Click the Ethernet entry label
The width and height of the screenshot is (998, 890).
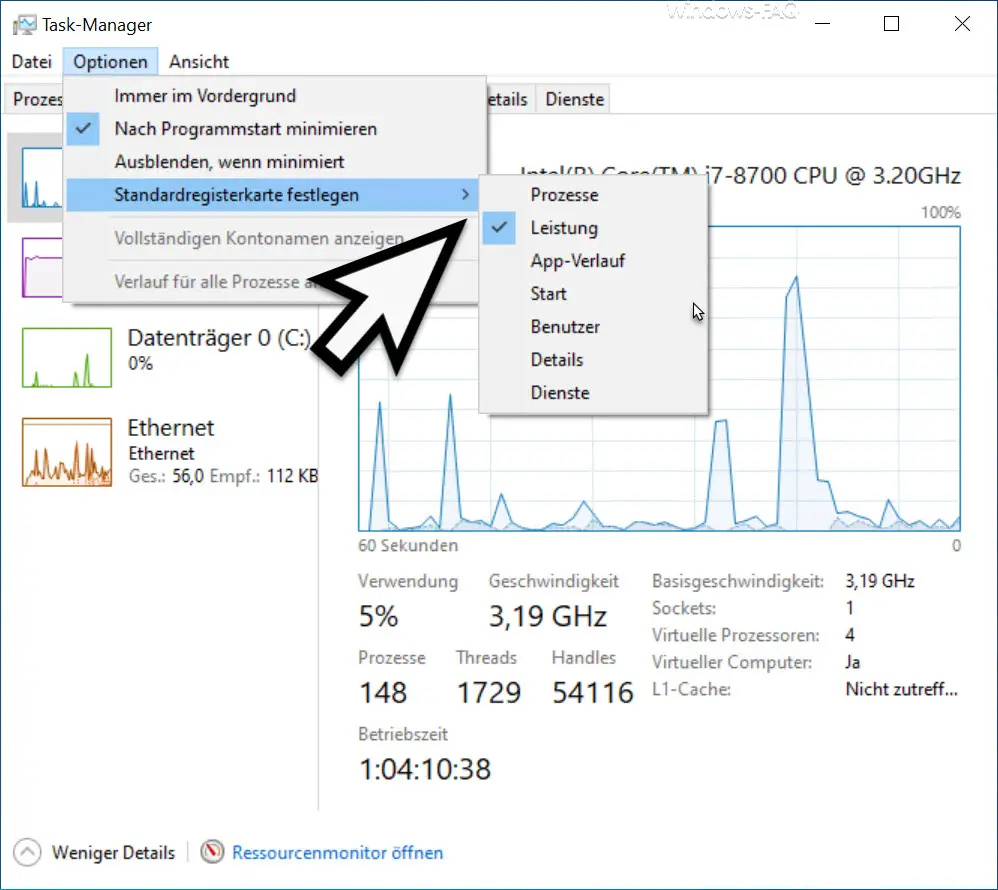171,428
